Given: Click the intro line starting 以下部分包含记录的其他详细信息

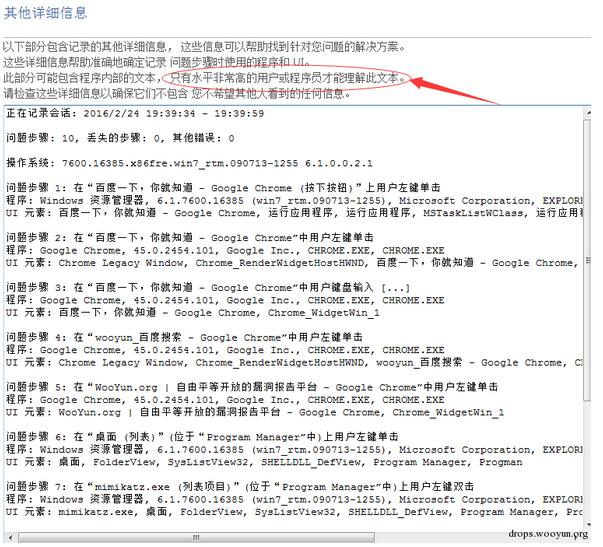Looking at the screenshot, I should click(205, 47).
